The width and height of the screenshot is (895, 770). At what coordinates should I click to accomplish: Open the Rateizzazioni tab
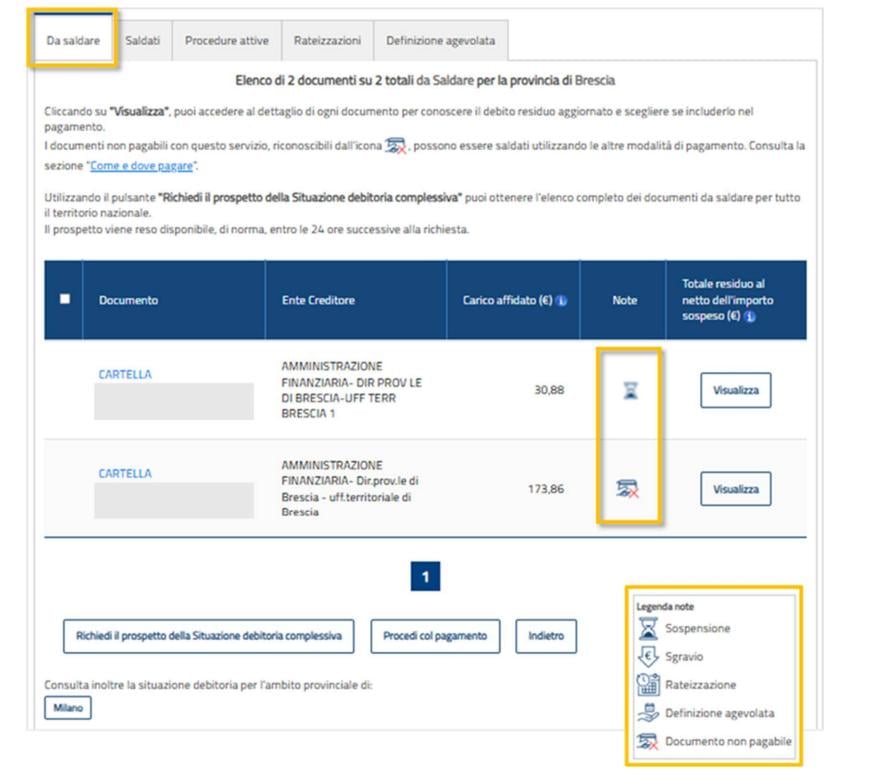[327, 41]
